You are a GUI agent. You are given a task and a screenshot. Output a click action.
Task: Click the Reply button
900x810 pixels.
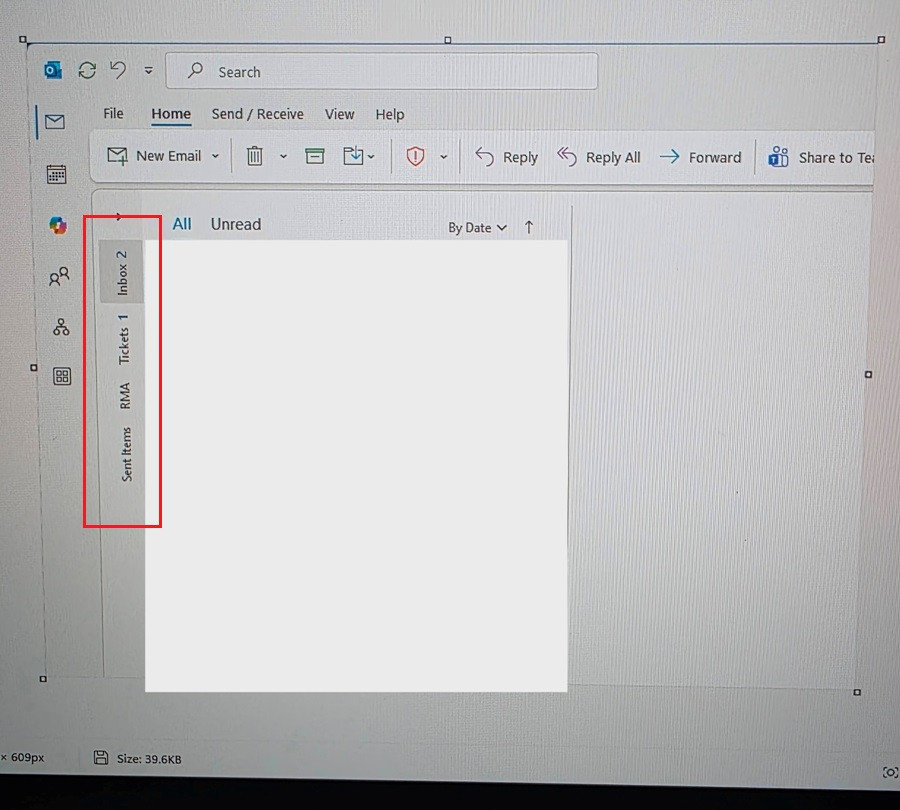point(506,157)
